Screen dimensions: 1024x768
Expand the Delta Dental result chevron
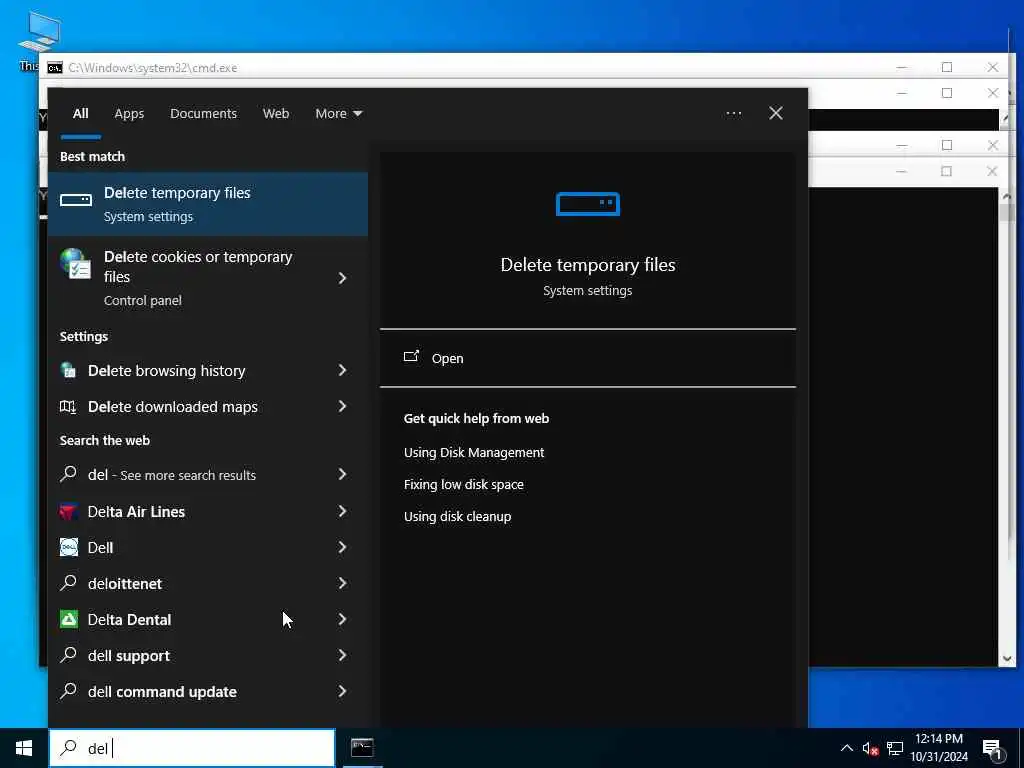point(342,619)
